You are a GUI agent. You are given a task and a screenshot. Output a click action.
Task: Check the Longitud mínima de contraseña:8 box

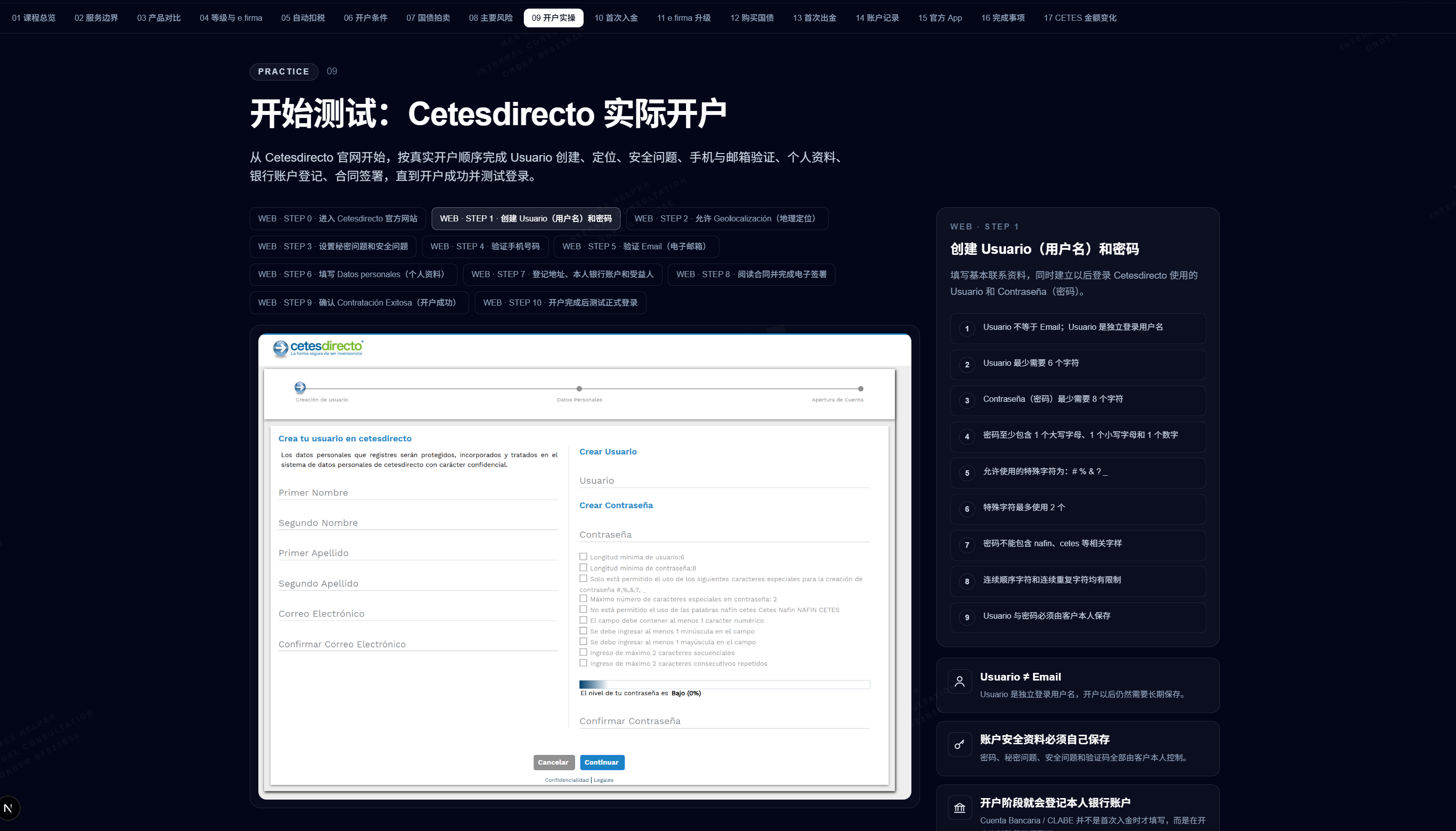pyautogui.click(x=583, y=568)
